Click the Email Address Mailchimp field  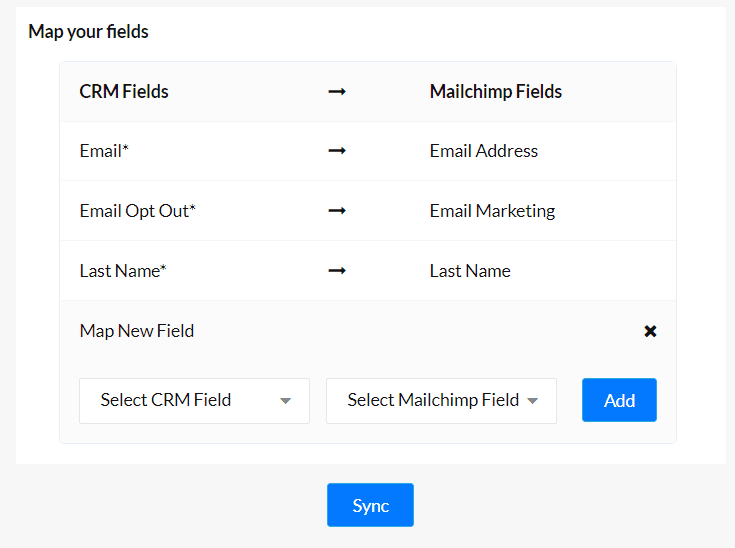(x=484, y=151)
